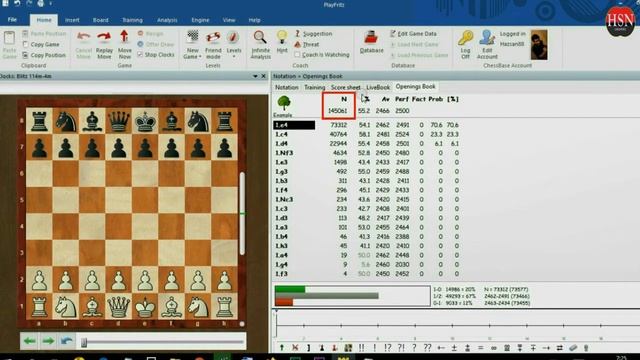Click the user profile photo in the ChessBase Account group
This screenshot has height=360, width=640.
click(x=539, y=44)
